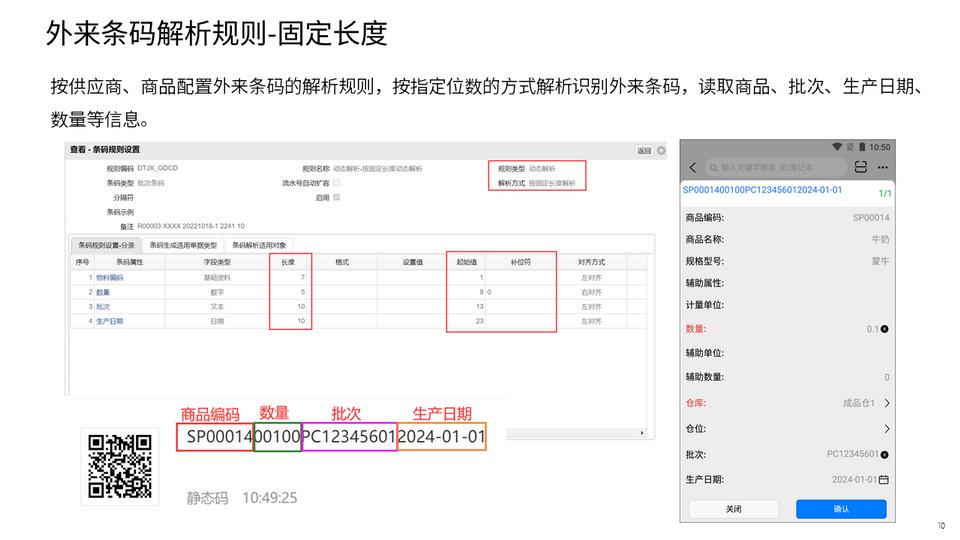Clear the 数量 value with X icon
Viewport: 960px width, 540px height.
[x=884, y=329]
